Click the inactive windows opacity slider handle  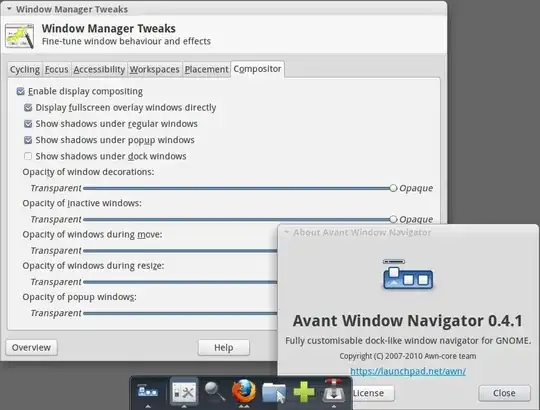[393, 219]
